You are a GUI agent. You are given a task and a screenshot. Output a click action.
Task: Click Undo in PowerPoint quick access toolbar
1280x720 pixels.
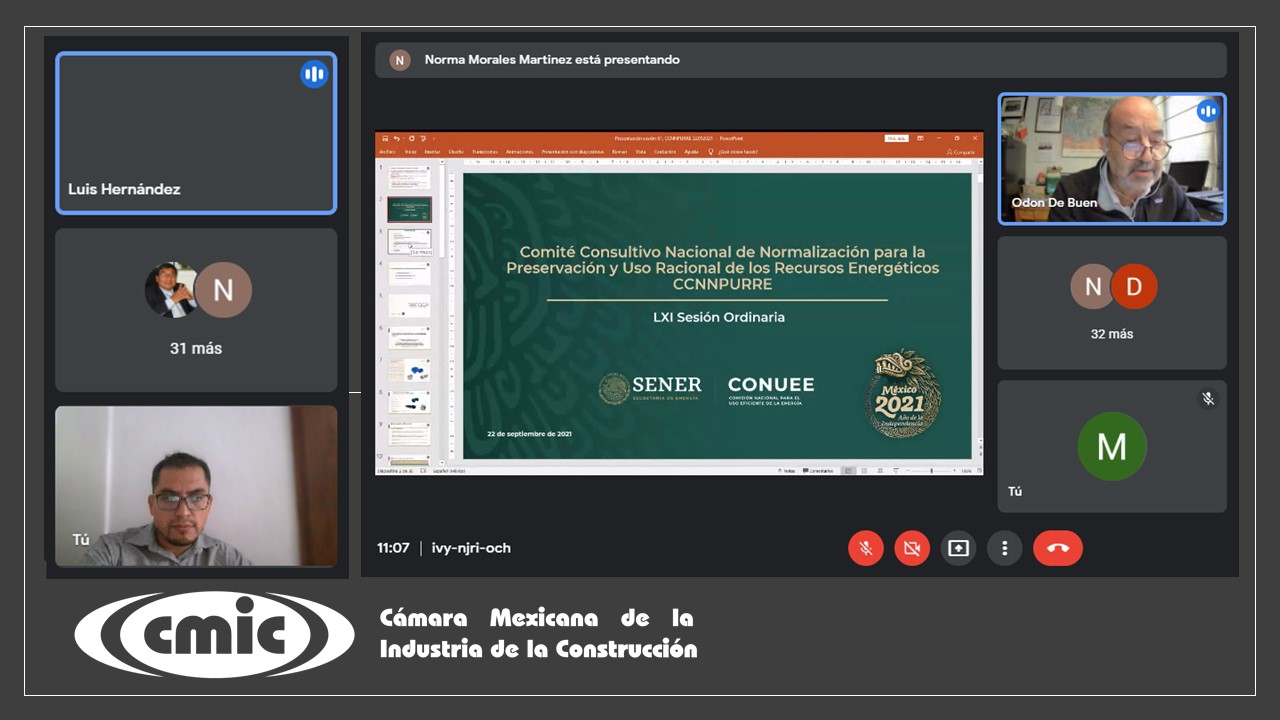[397, 139]
